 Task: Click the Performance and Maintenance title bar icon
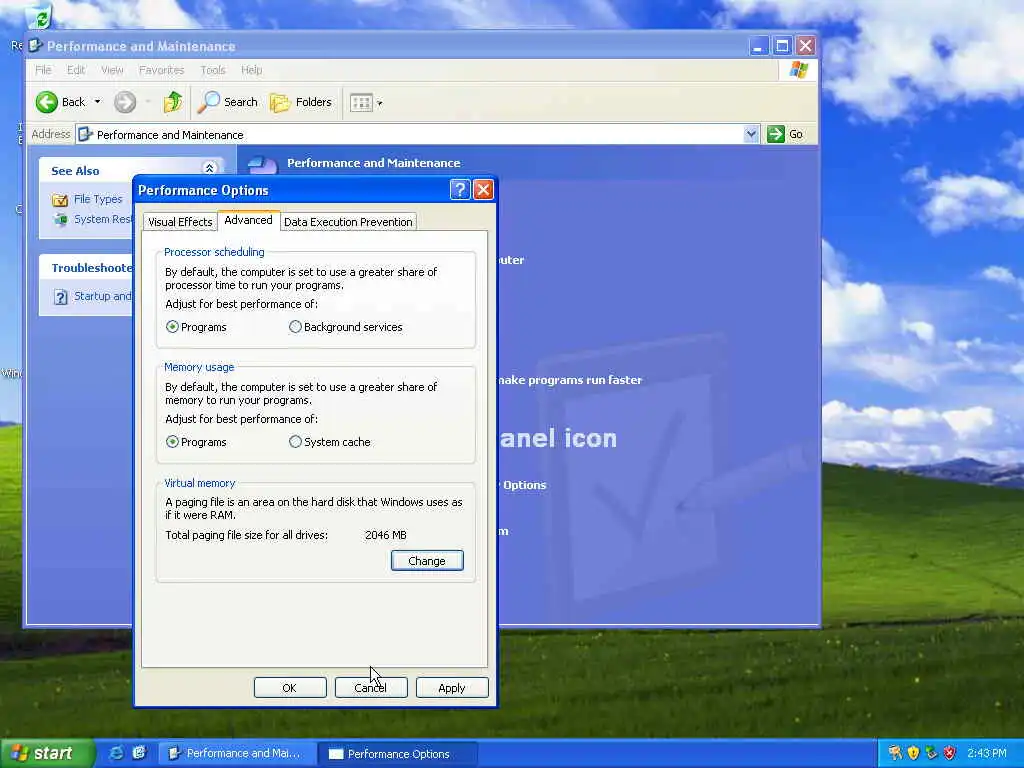pos(35,46)
